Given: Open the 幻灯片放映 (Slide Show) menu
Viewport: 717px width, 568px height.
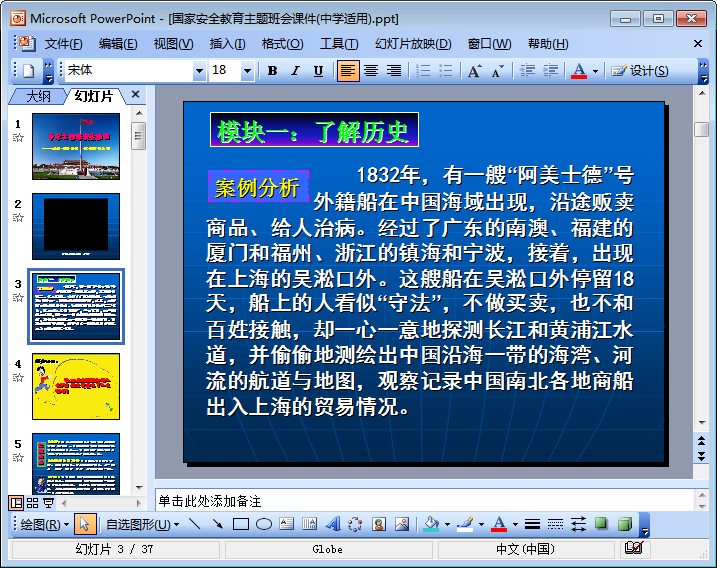Looking at the screenshot, I should pyautogui.click(x=412, y=44).
